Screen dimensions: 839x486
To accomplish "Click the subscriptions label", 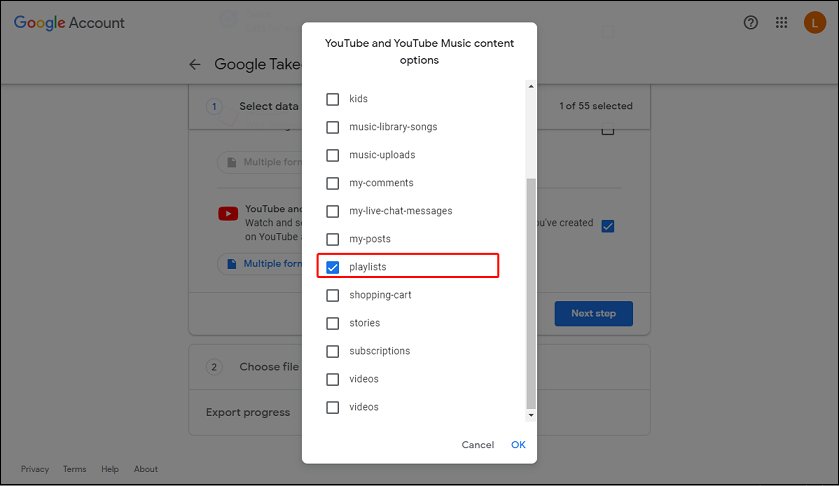I will coord(379,351).
